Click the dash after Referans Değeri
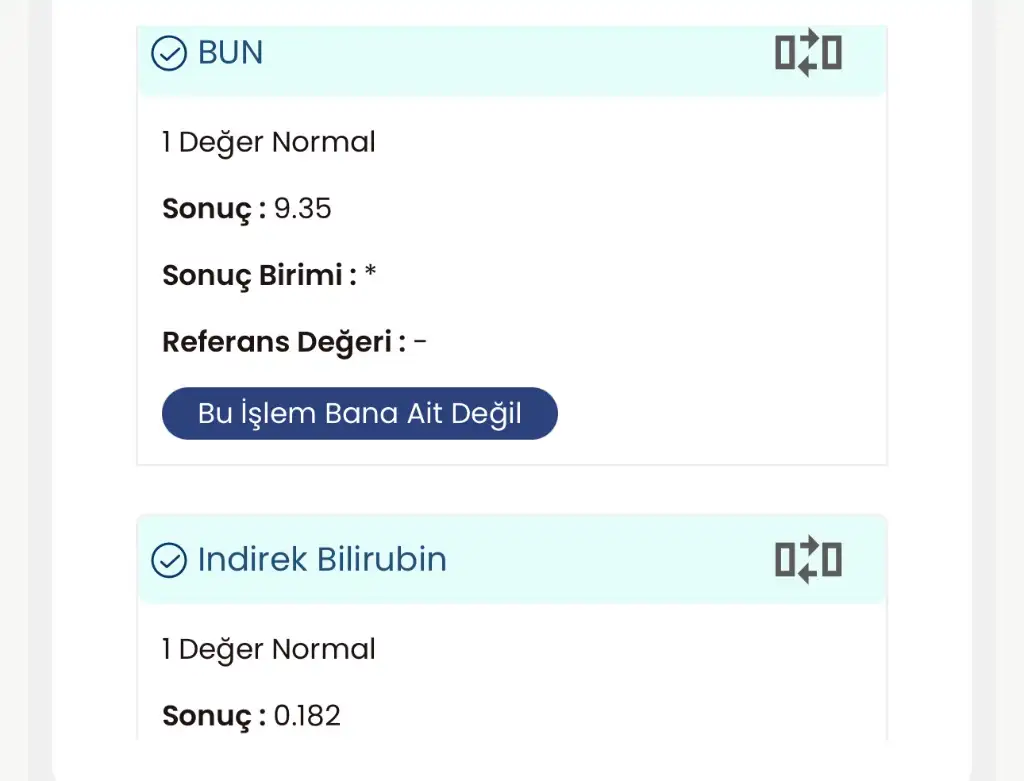The height and width of the screenshot is (781, 1024). [x=420, y=342]
